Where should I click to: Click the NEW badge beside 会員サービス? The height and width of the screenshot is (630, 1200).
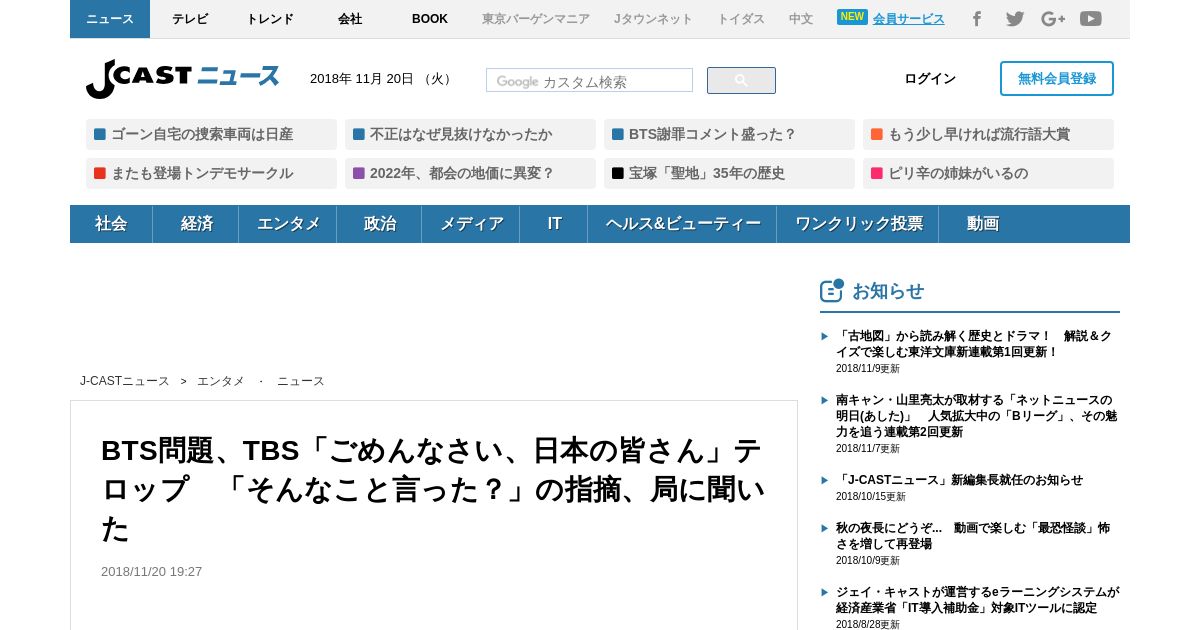tap(852, 17)
